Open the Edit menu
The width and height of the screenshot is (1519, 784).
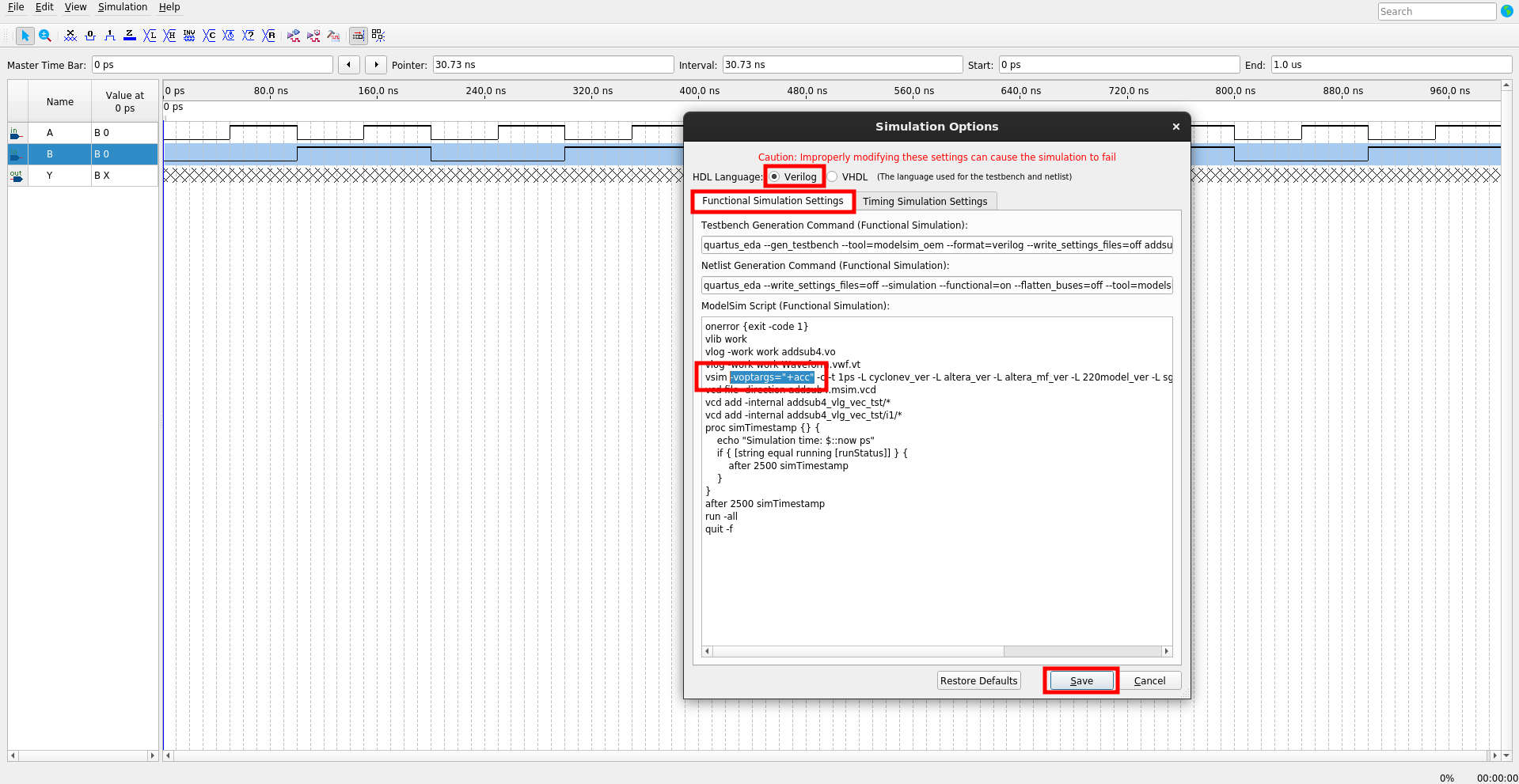[x=44, y=7]
